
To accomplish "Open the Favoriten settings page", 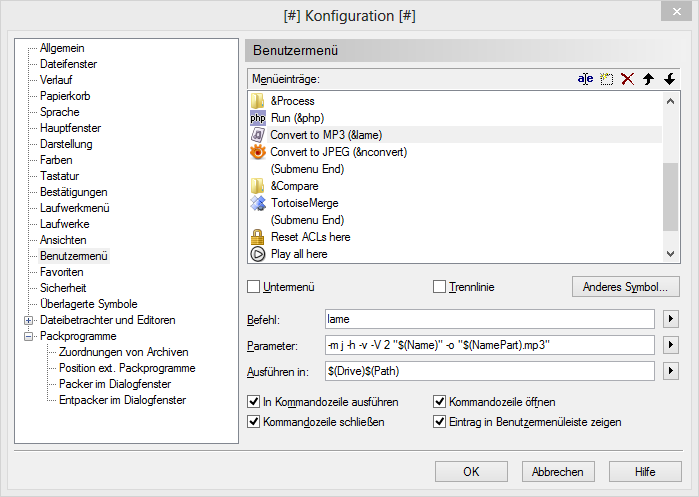I will (x=62, y=272).
